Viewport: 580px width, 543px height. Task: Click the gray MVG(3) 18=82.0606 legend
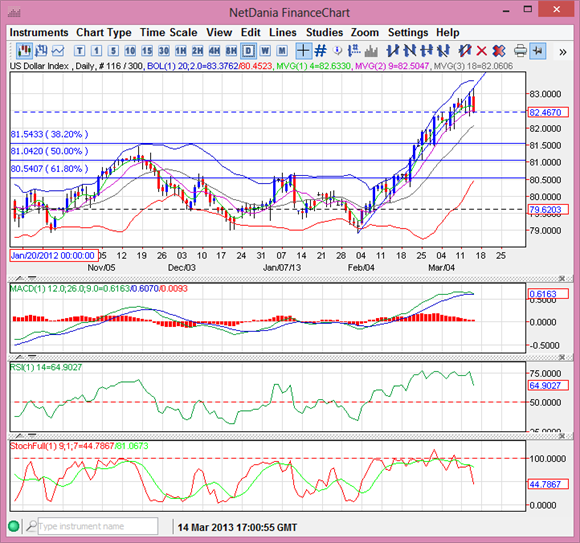[473, 66]
